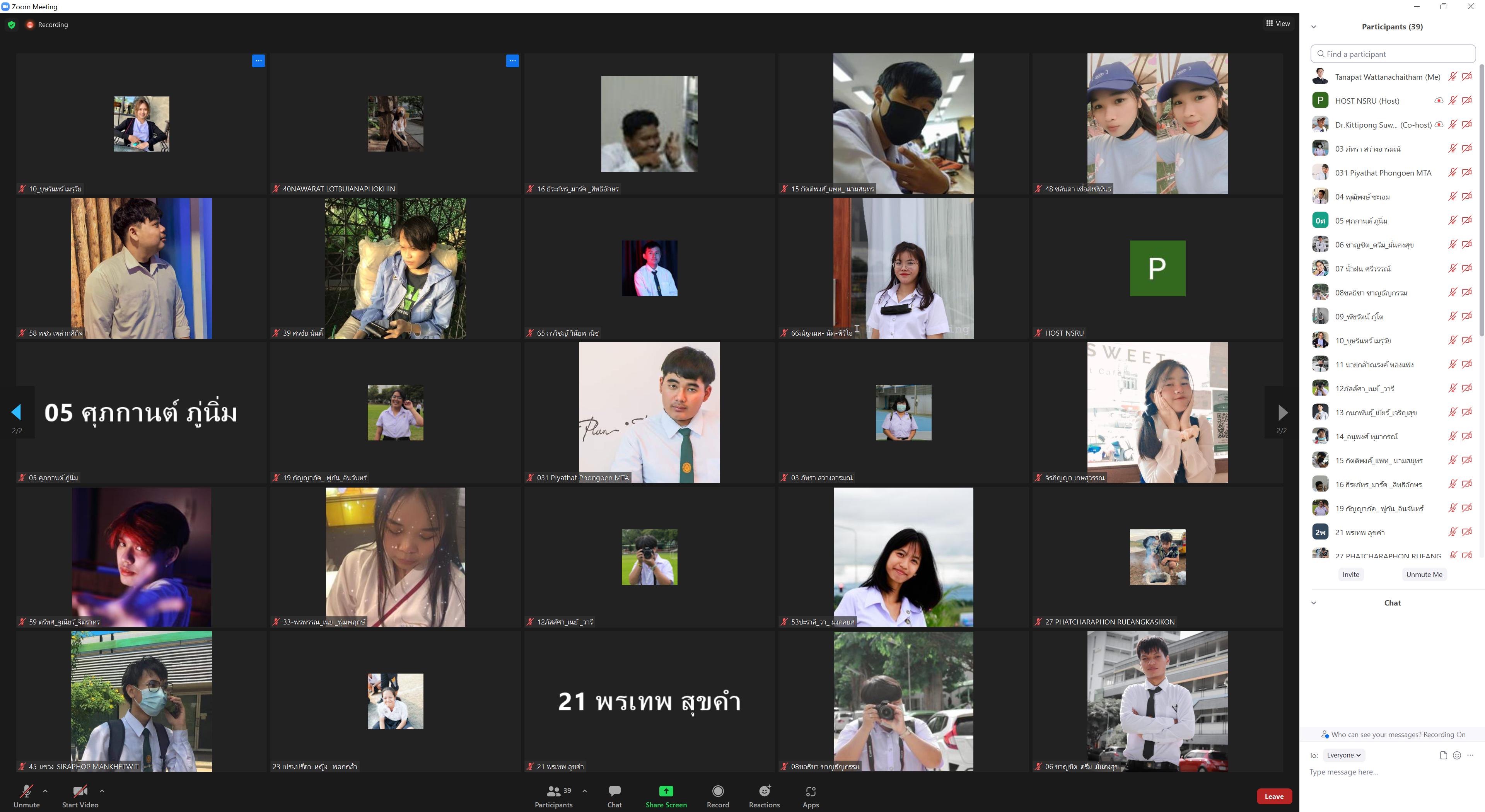Viewport: 1485px width, 812px height.
Task: Click the green encryption shield icon
Action: 12,25
